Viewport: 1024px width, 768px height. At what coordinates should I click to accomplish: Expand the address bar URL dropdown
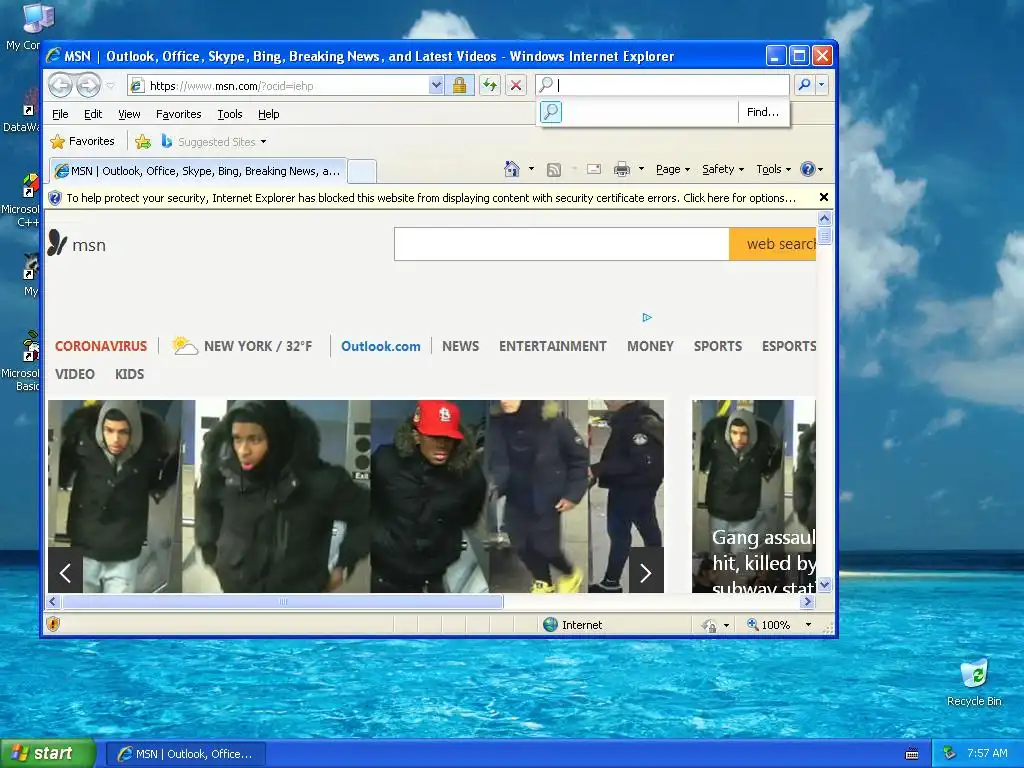click(436, 85)
